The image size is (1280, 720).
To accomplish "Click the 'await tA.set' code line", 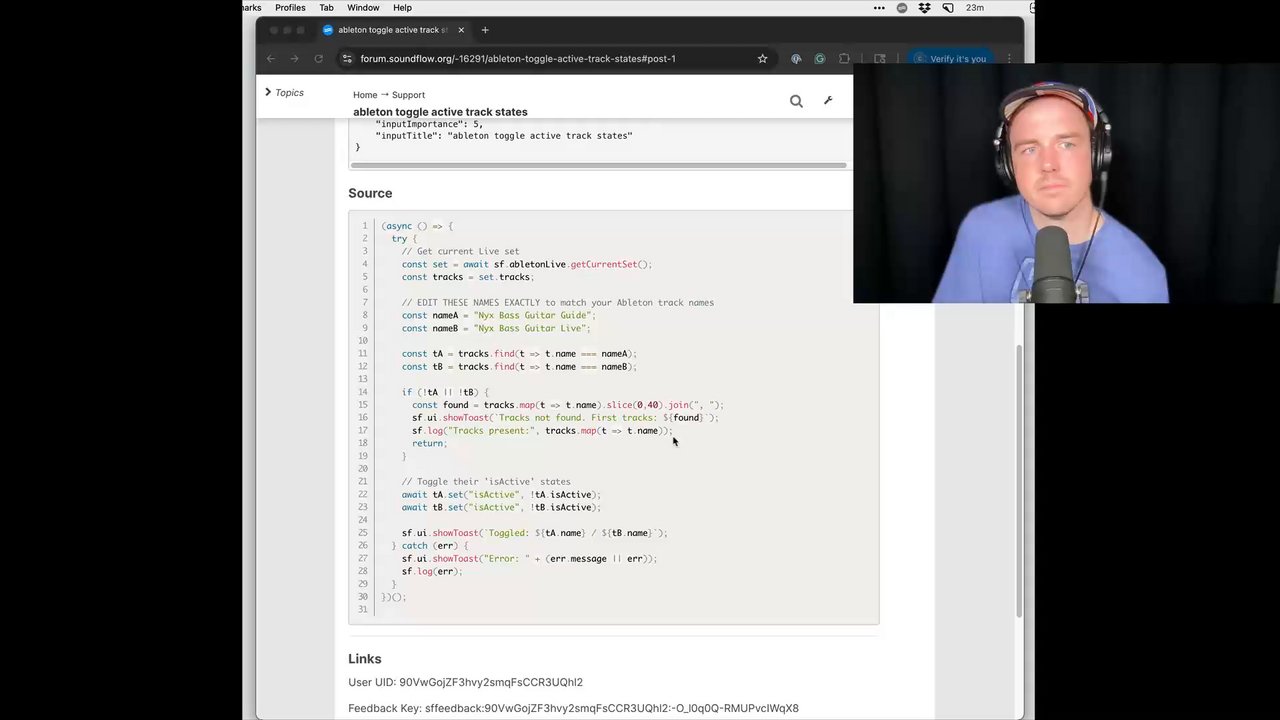I will coord(501,494).
